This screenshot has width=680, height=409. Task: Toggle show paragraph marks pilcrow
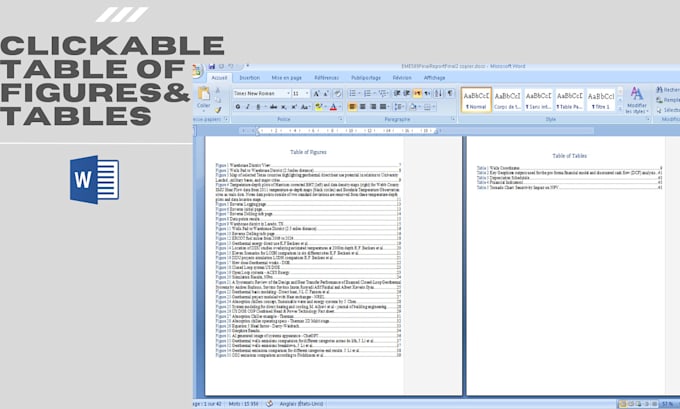[x=450, y=93]
